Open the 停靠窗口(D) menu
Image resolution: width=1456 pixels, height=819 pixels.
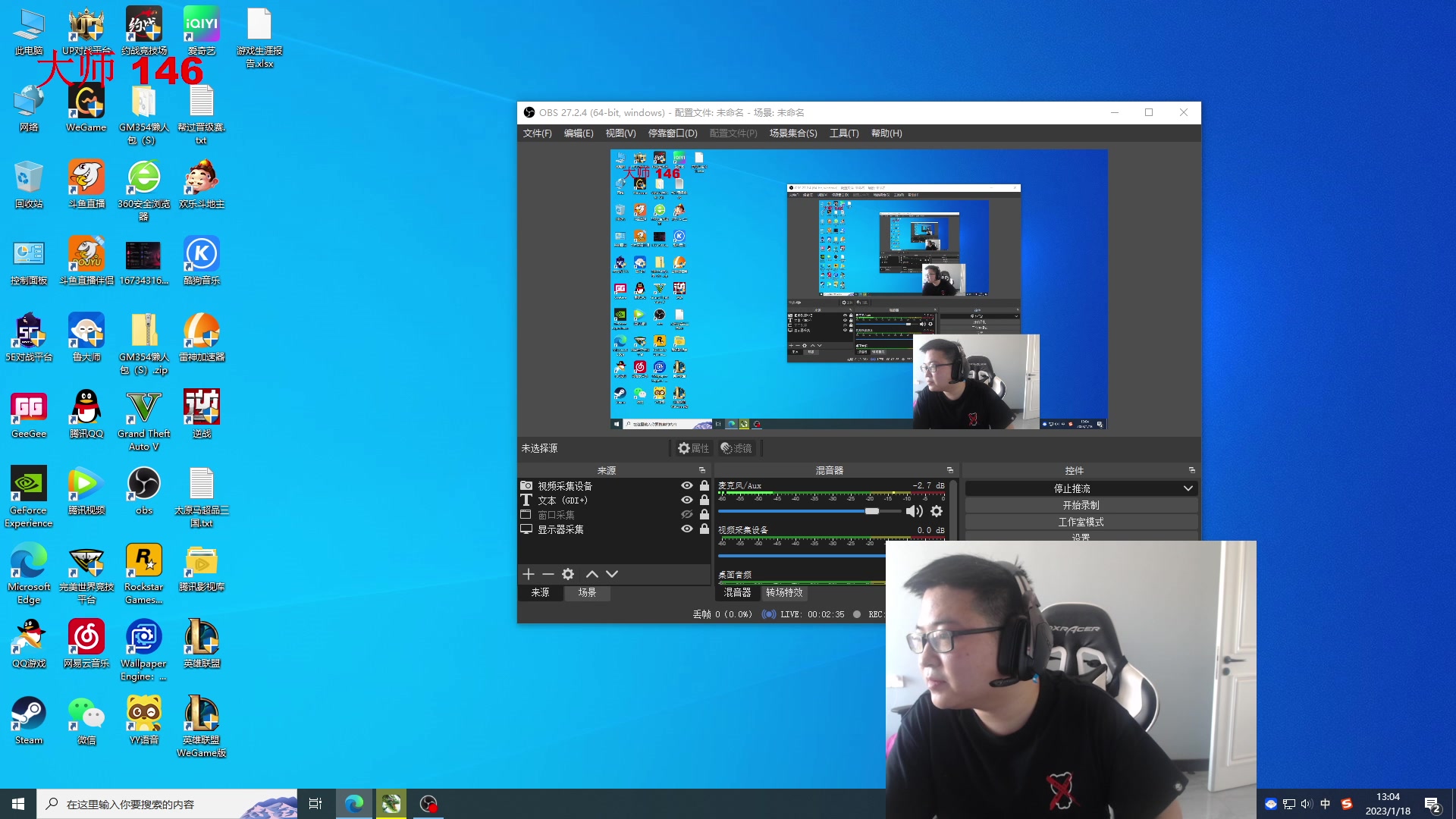click(673, 133)
